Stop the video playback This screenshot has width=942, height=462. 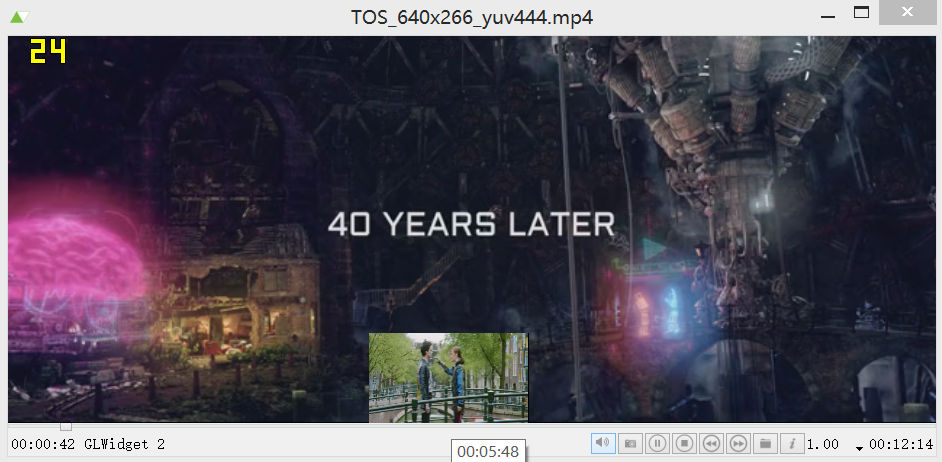tap(684, 443)
